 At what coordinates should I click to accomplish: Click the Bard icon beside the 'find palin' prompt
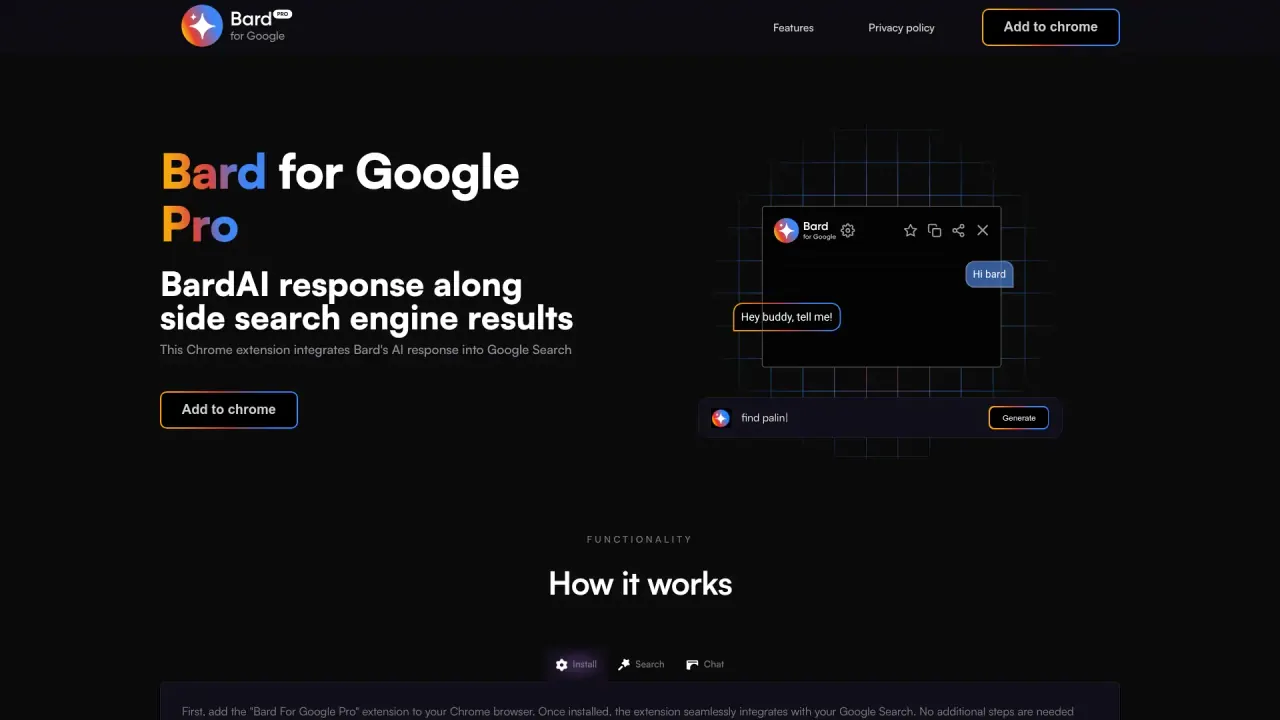(721, 418)
